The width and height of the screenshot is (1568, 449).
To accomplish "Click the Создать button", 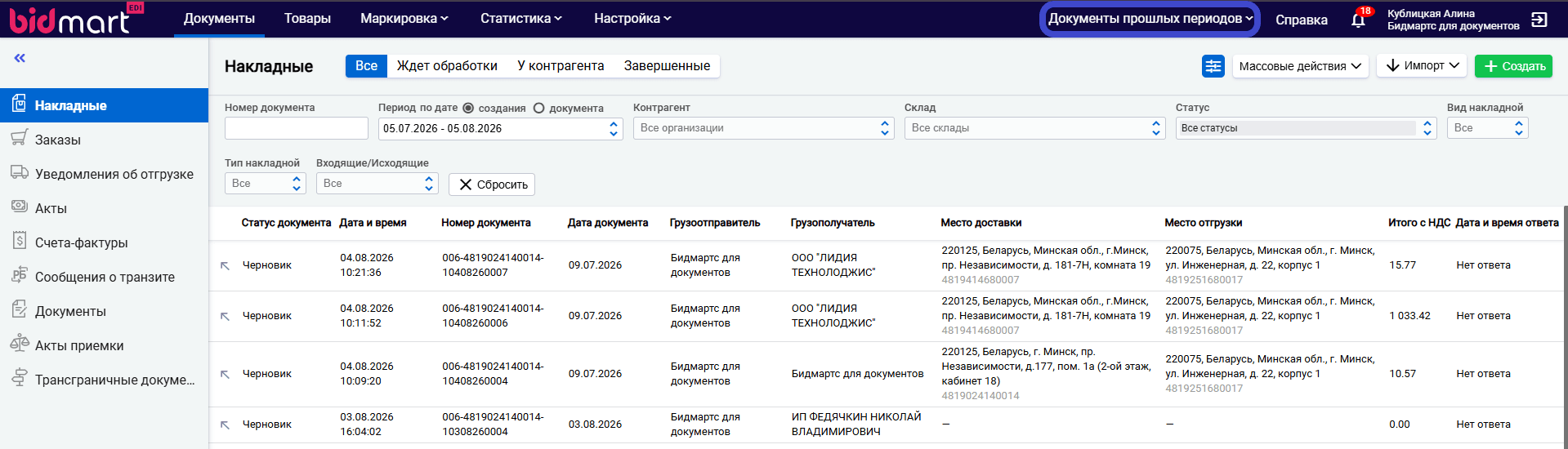I will [1513, 66].
